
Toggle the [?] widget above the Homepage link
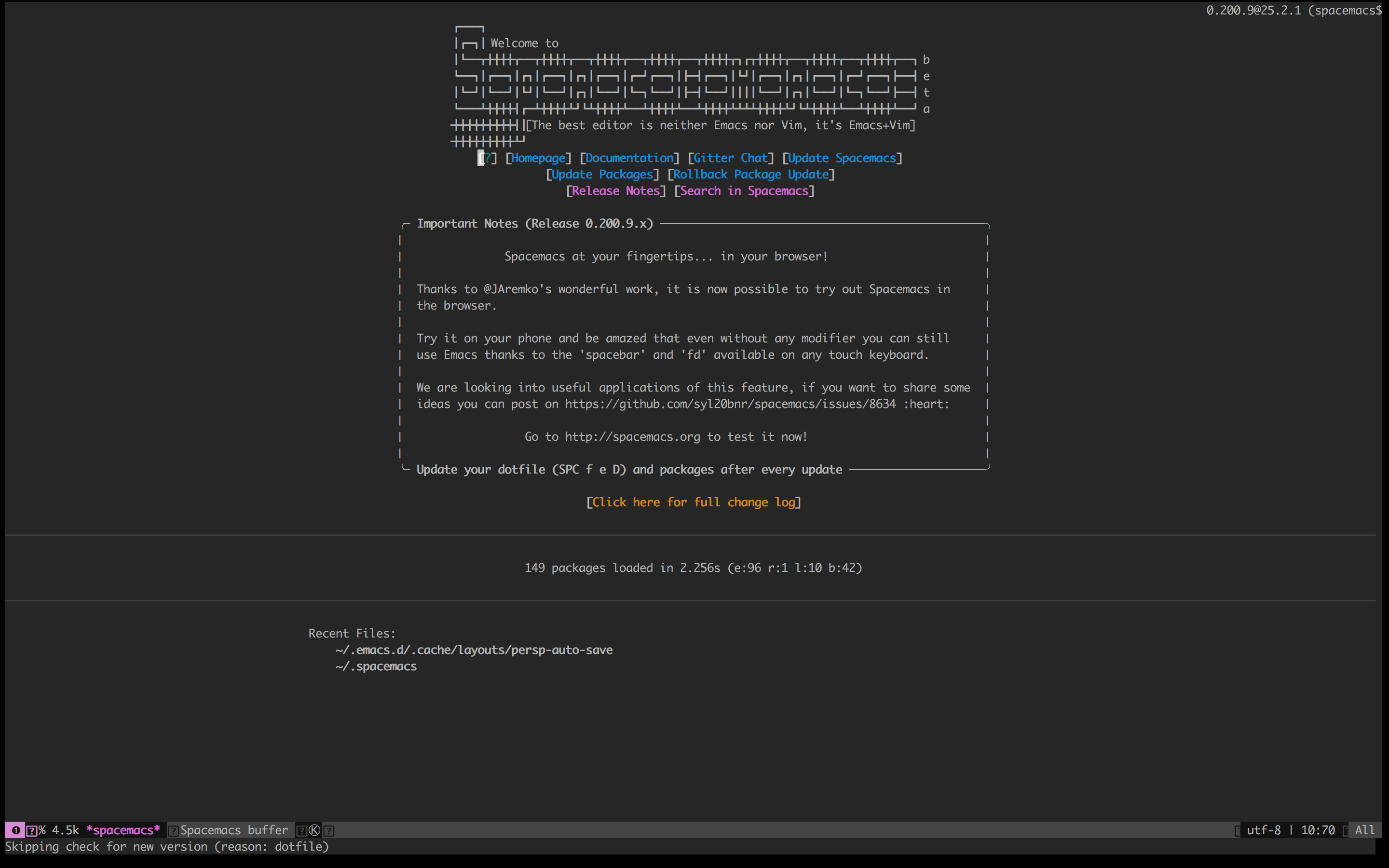[x=487, y=158]
